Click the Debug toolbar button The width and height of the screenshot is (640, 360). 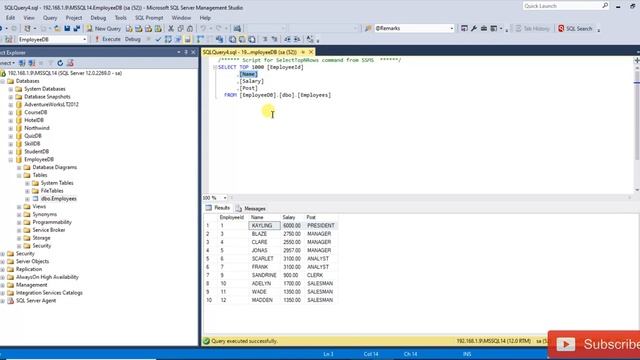tap(133, 39)
